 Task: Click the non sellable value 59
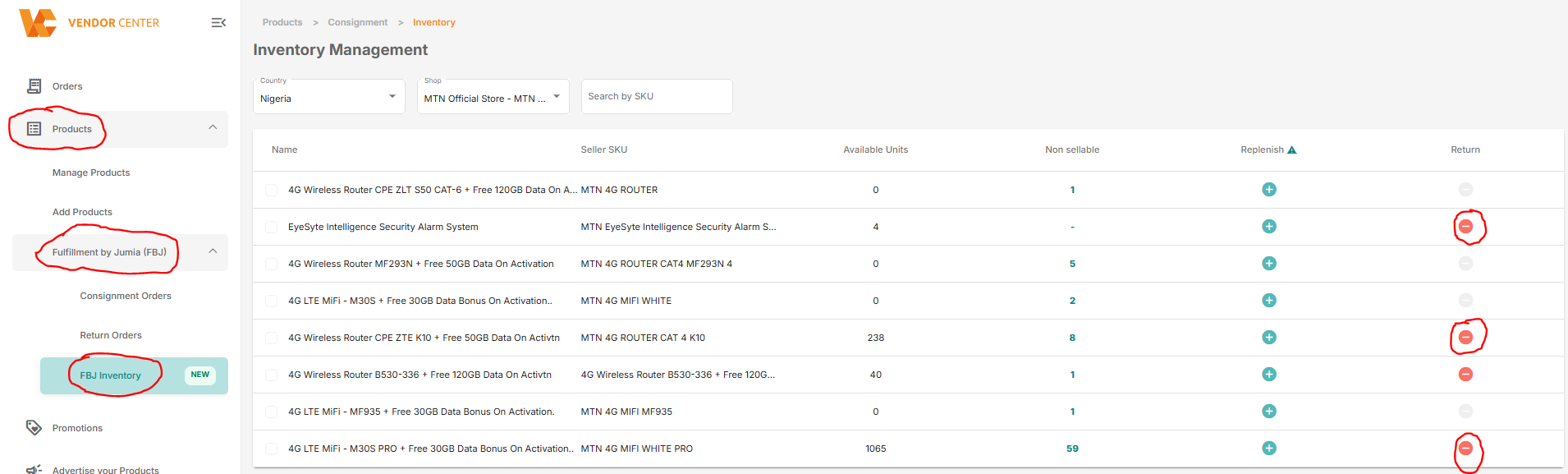[x=1072, y=449]
